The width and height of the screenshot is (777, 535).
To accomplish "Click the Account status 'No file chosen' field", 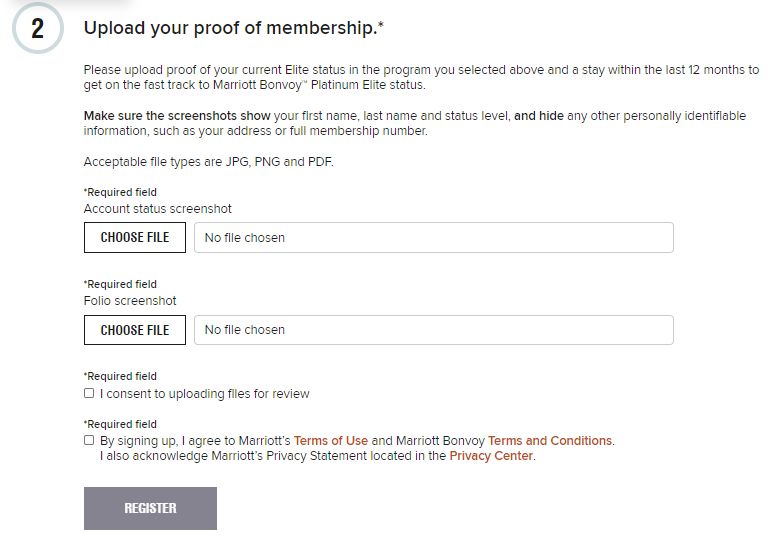I will coord(434,237).
